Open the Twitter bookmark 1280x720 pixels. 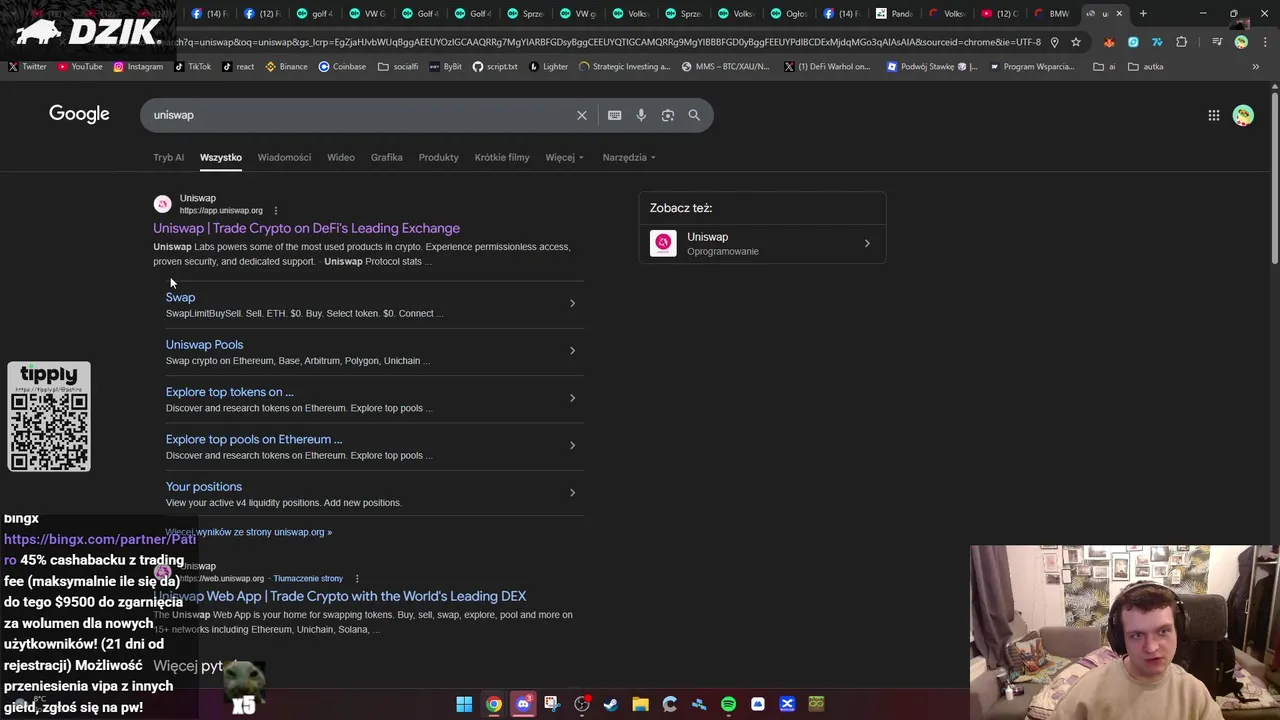pos(27,67)
